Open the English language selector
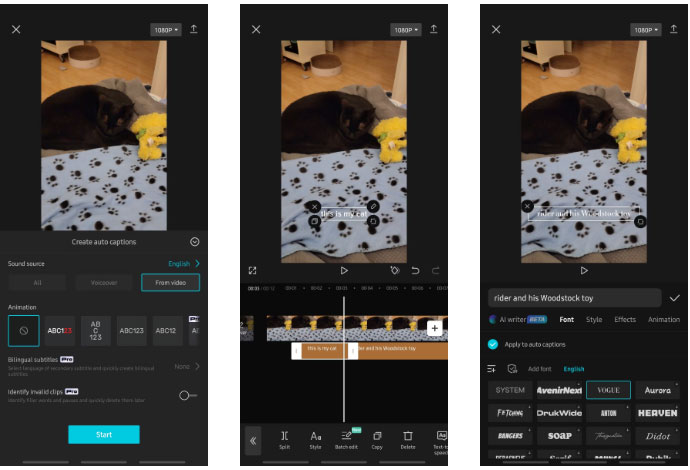The height and width of the screenshot is (470, 690). 183,263
